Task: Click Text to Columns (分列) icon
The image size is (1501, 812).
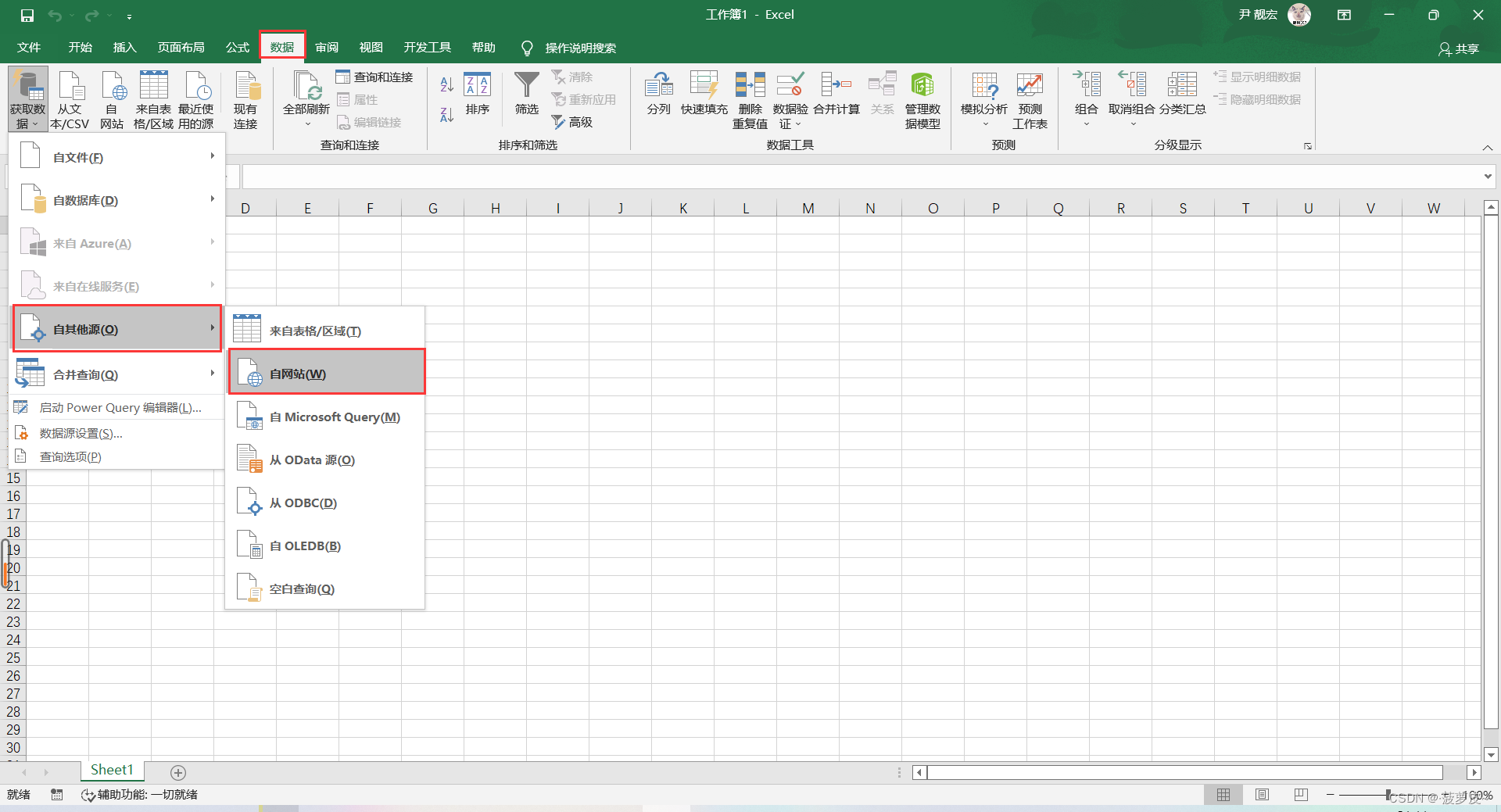Action: coord(659,94)
